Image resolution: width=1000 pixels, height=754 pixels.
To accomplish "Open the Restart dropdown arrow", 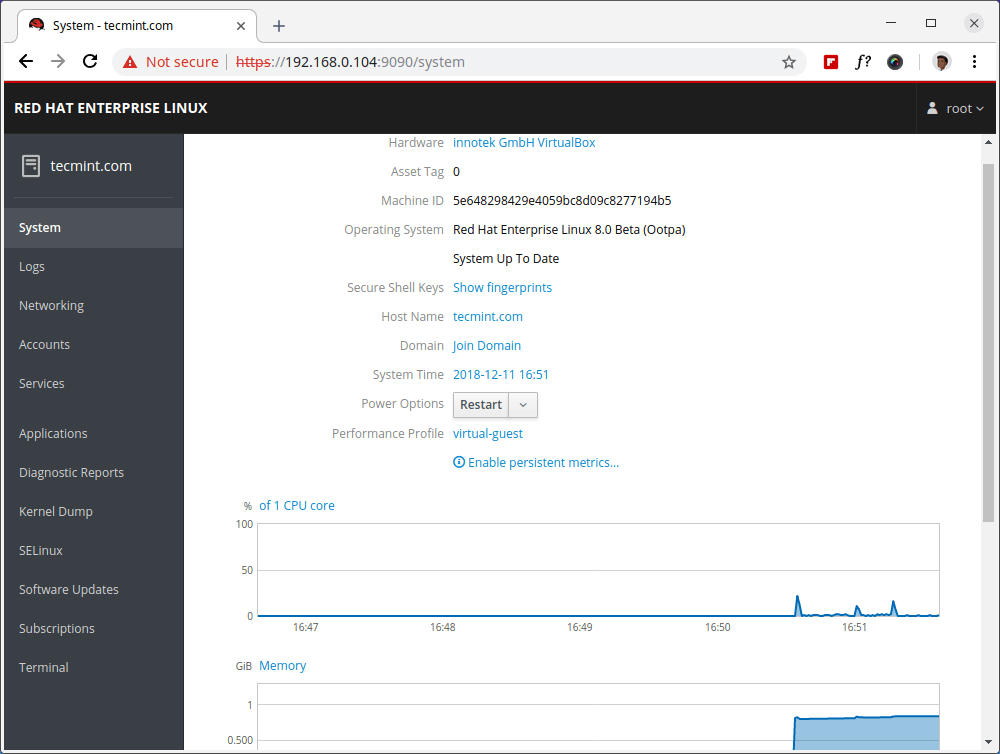I will point(524,405).
